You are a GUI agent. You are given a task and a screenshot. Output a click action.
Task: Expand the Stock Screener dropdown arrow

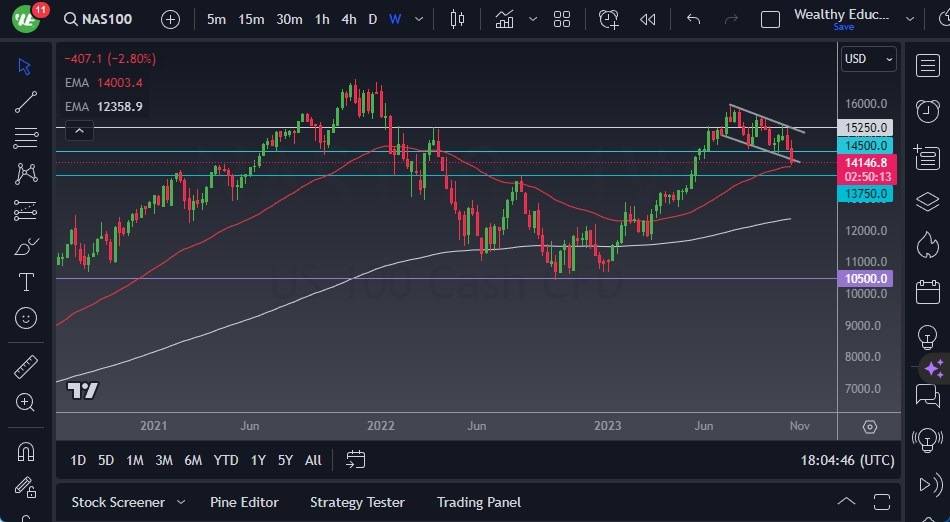point(181,502)
